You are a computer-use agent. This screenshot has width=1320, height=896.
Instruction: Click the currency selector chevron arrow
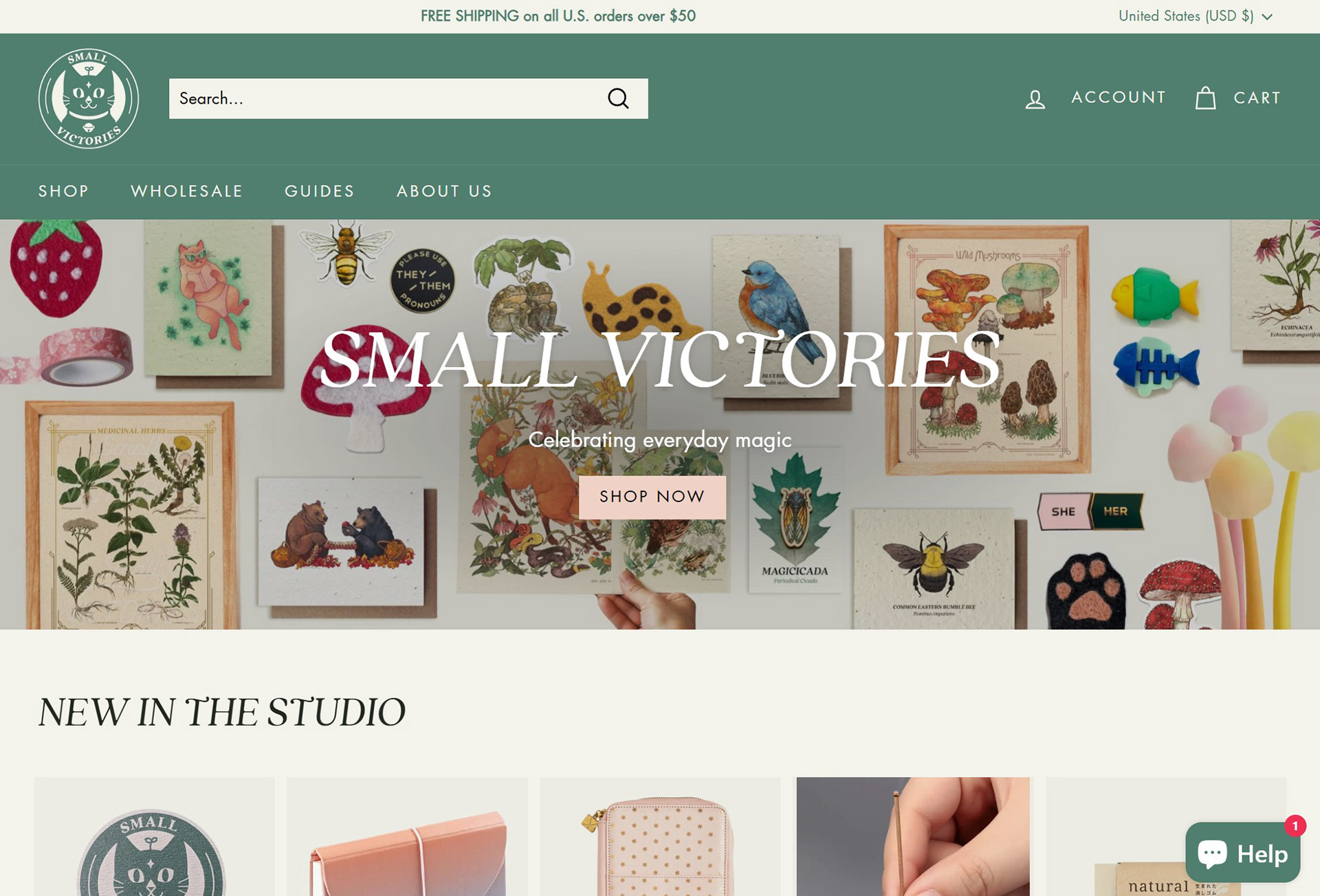pos(1267,16)
